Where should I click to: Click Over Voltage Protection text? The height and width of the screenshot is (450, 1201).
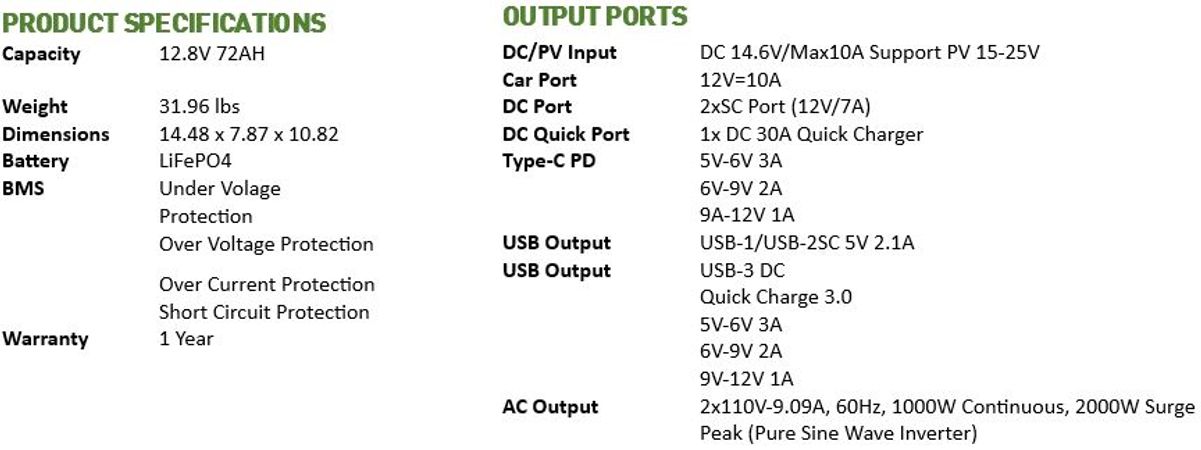click(x=266, y=244)
